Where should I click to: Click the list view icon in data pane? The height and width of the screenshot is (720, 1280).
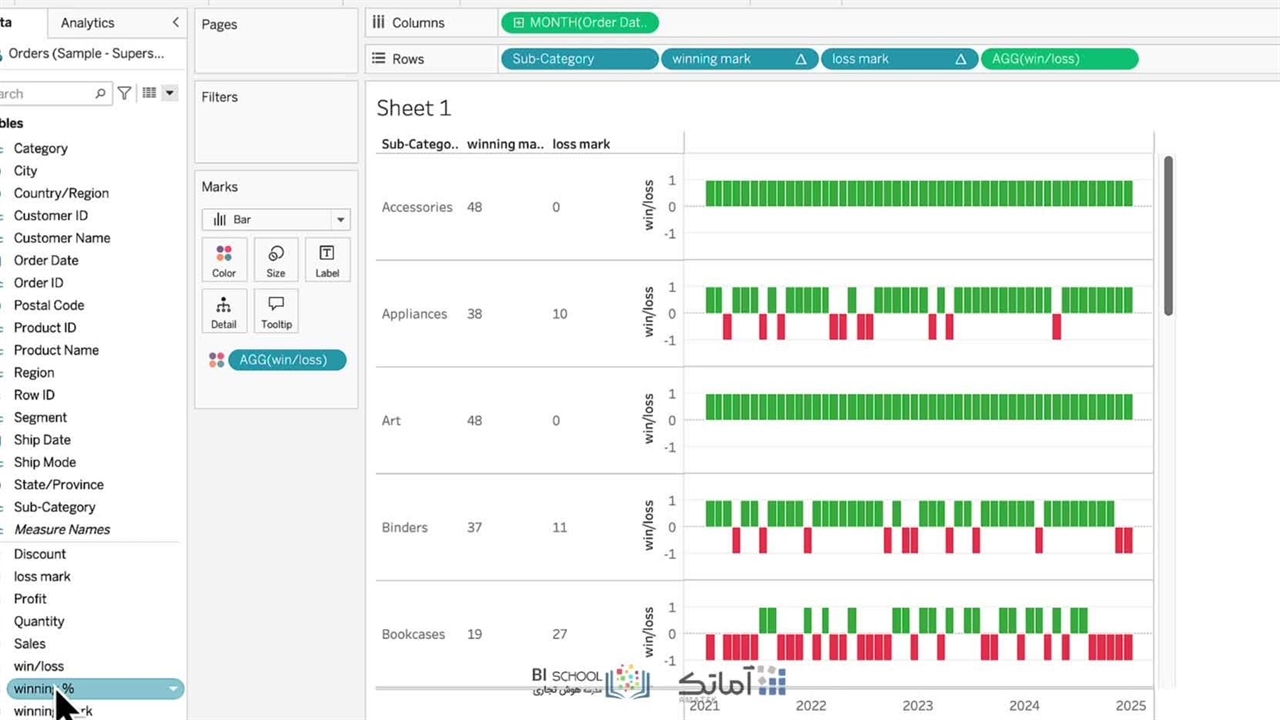[149, 93]
